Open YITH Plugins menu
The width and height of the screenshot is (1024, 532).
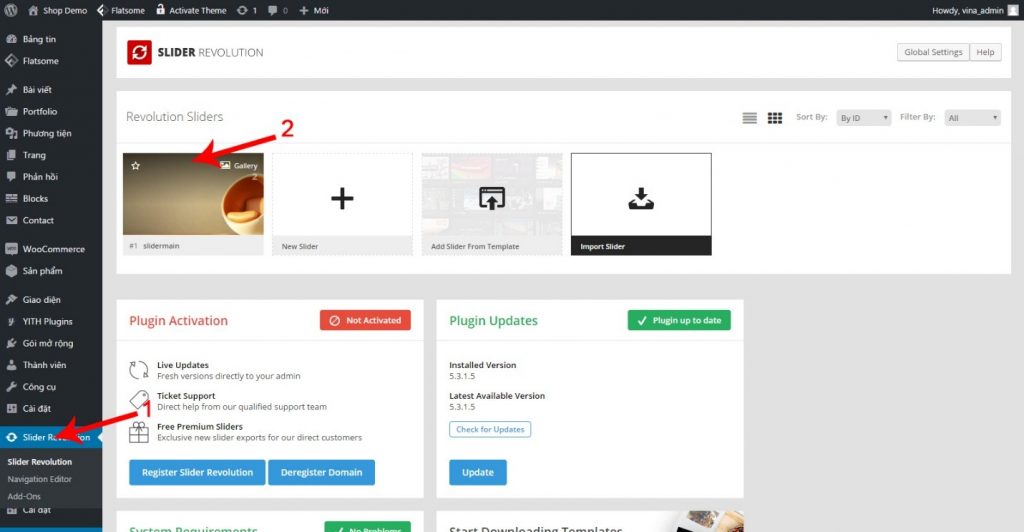tap(47, 322)
